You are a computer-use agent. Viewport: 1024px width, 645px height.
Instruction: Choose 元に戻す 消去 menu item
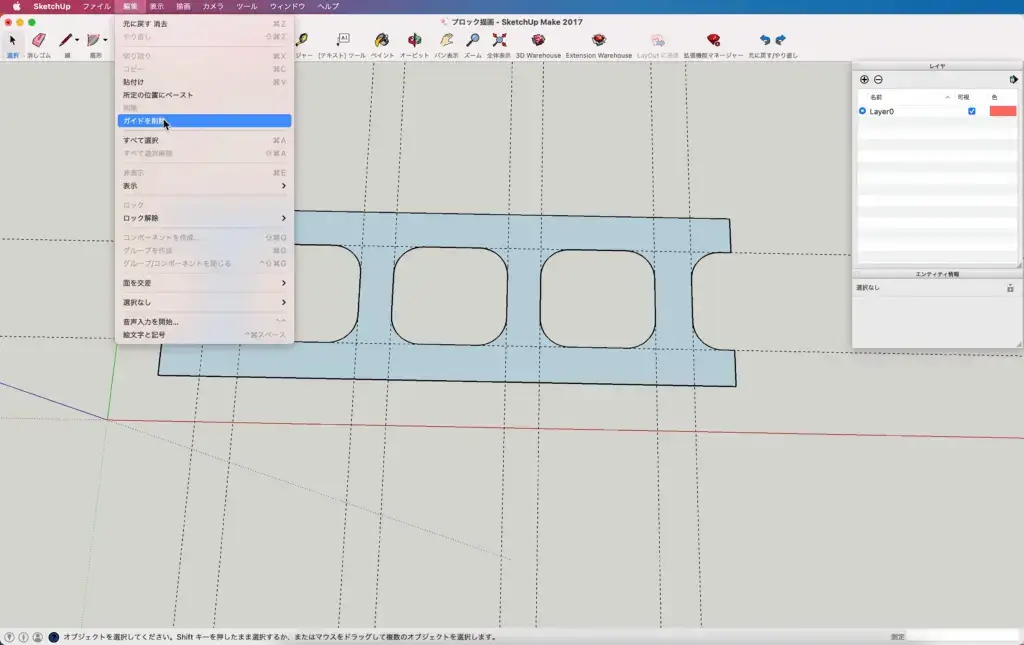click(x=204, y=24)
